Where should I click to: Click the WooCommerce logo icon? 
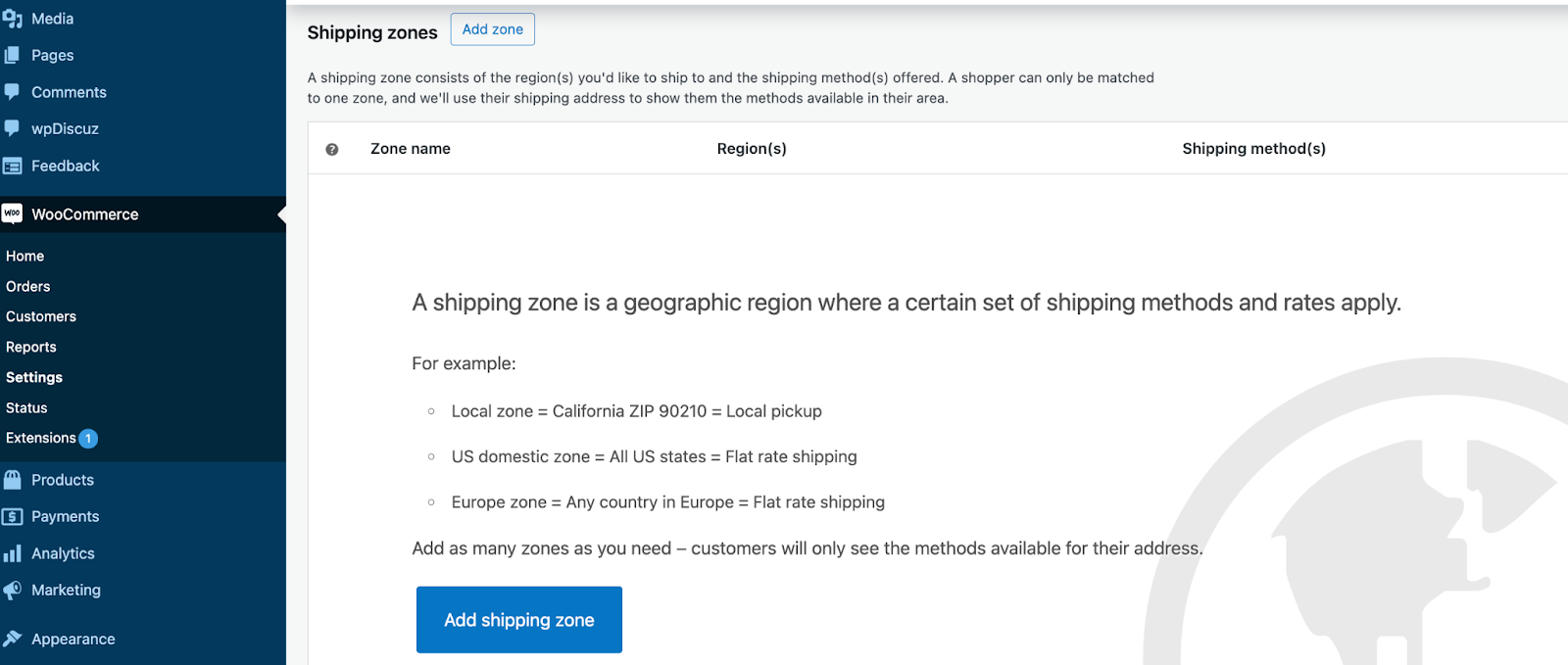[13, 214]
